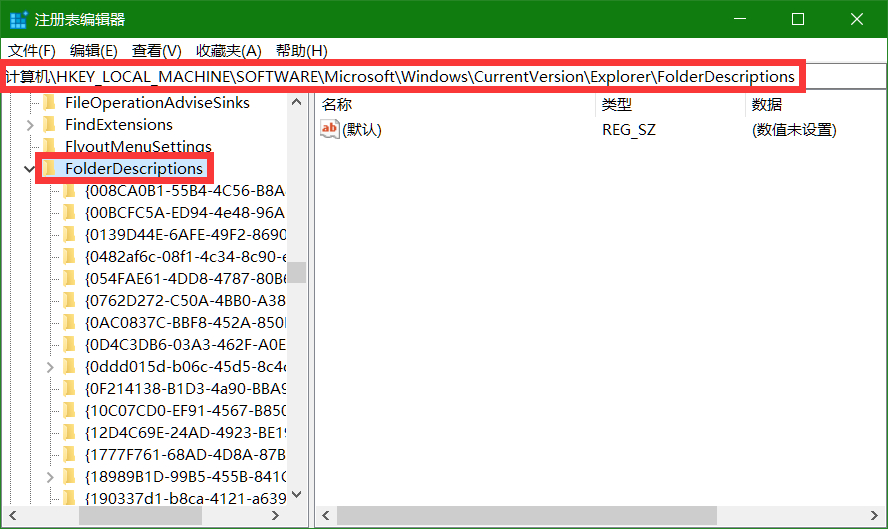Click the (默认) string value icon
Viewport: 888px width, 529px height.
coord(329,129)
